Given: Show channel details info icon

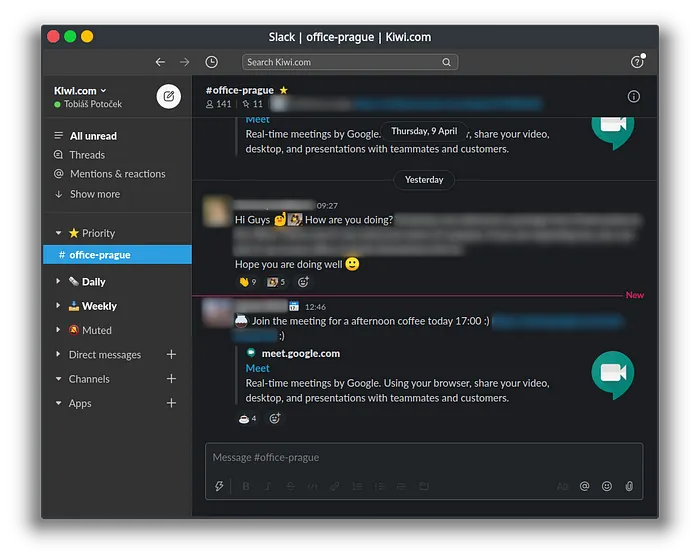Looking at the screenshot, I should (633, 96).
